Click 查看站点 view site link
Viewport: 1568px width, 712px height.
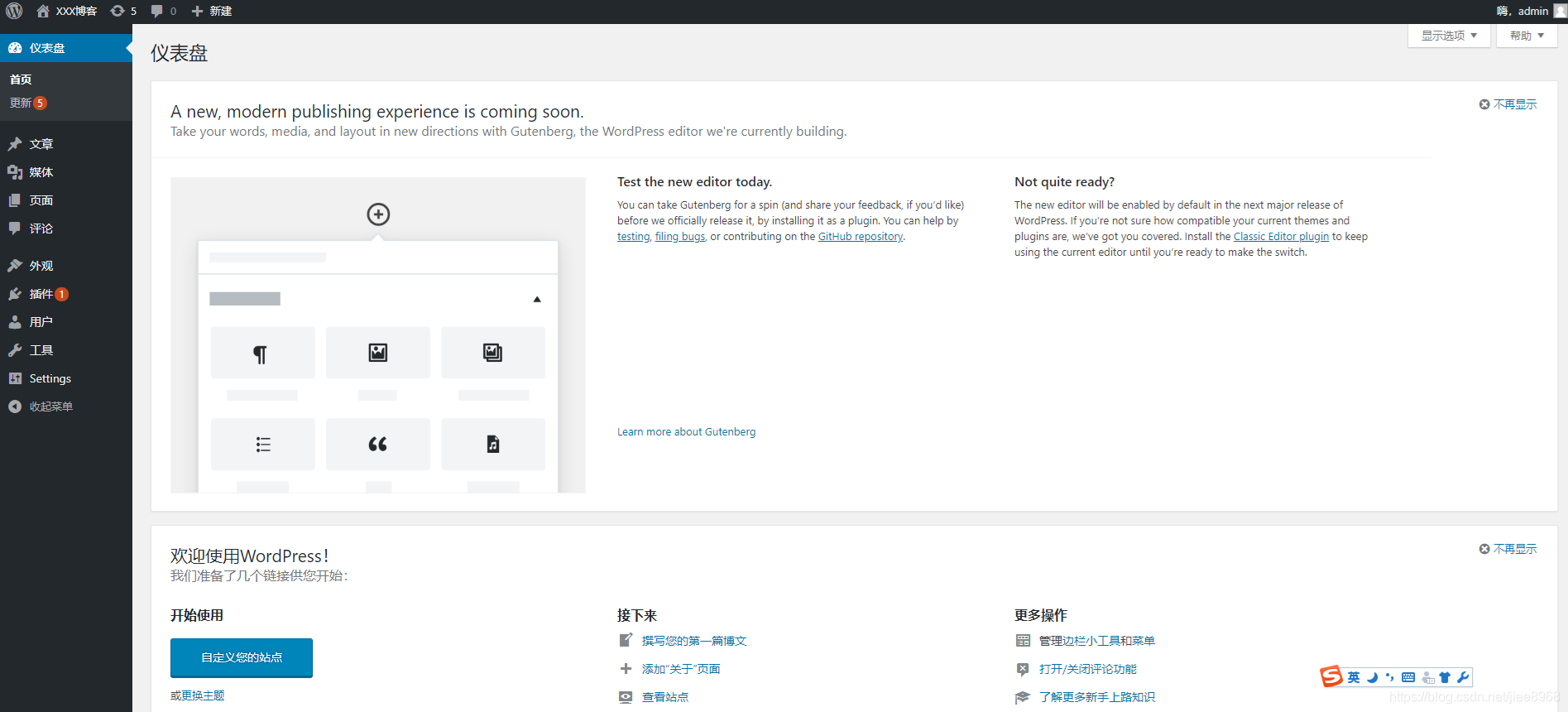tap(665, 697)
